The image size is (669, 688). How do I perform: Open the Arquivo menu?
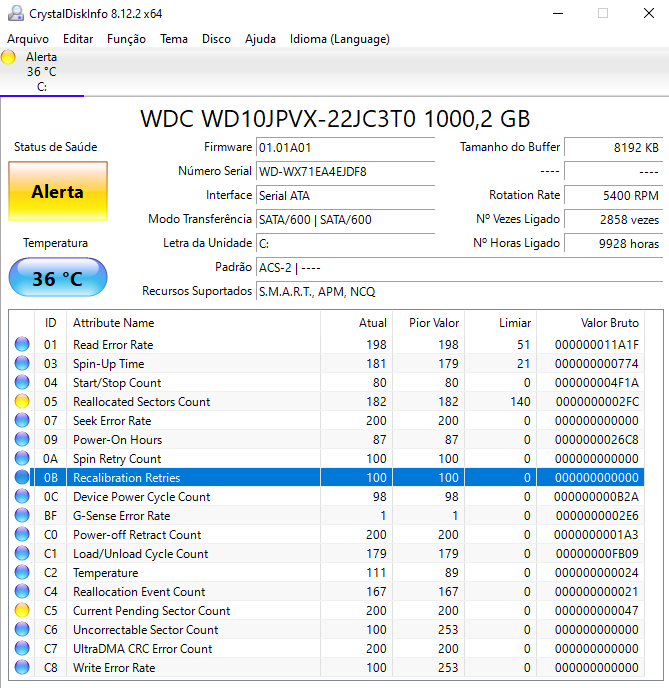click(28, 39)
